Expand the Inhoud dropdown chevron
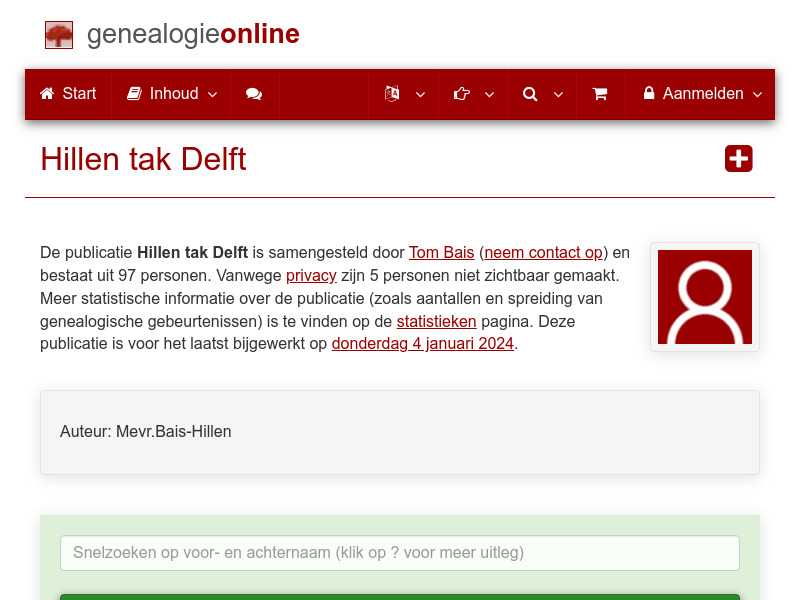This screenshot has width=800, height=600. pyautogui.click(x=213, y=94)
